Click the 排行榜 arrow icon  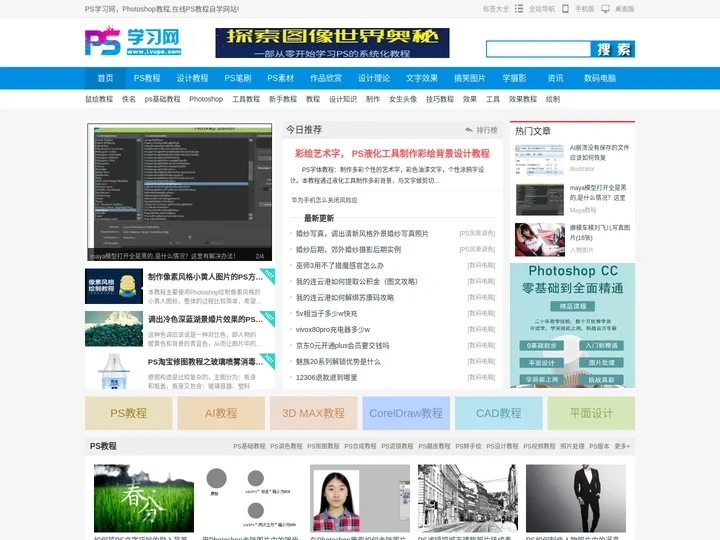point(468,130)
